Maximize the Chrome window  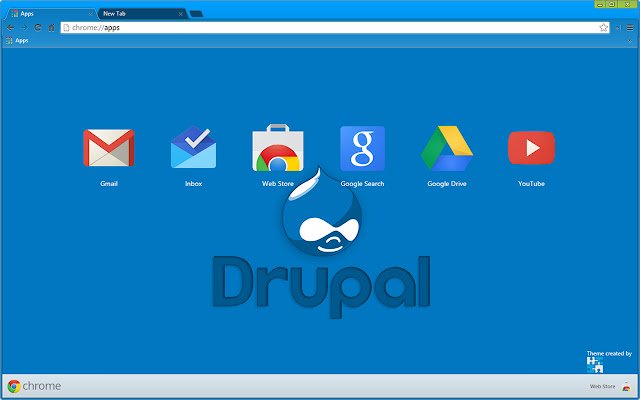pyautogui.click(x=612, y=4)
